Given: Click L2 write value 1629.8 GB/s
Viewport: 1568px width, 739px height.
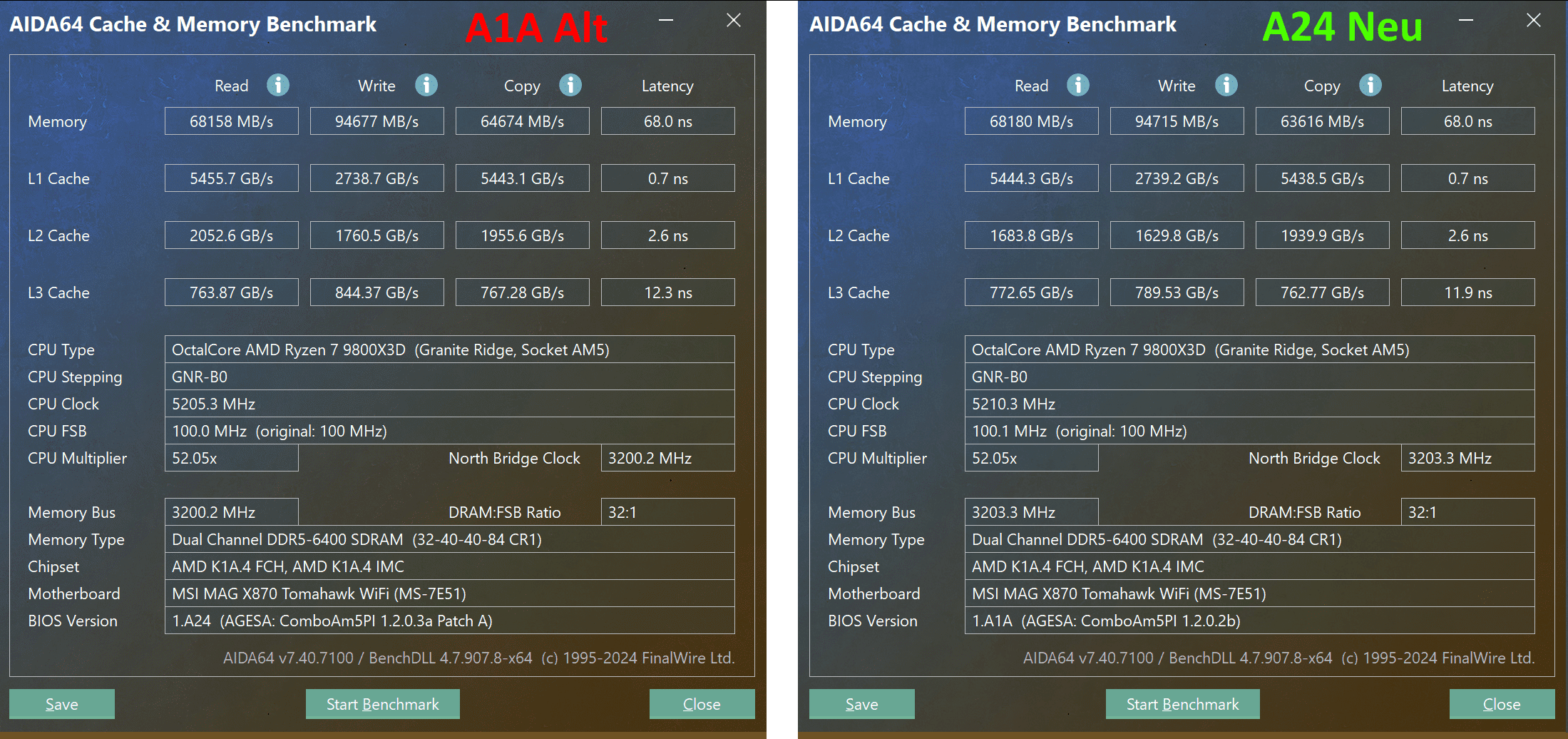Looking at the screenshot, I should [x=1177, y=235].
